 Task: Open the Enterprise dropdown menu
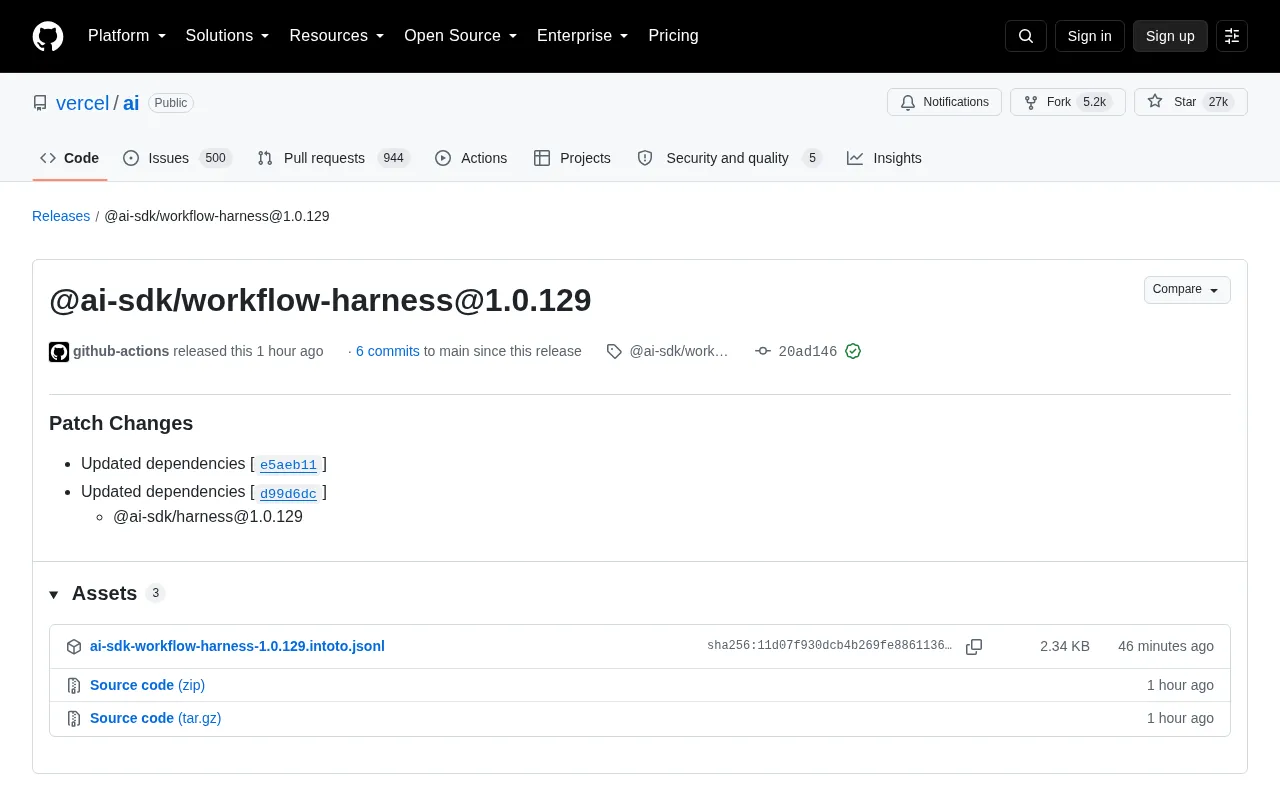click(583, 36)
